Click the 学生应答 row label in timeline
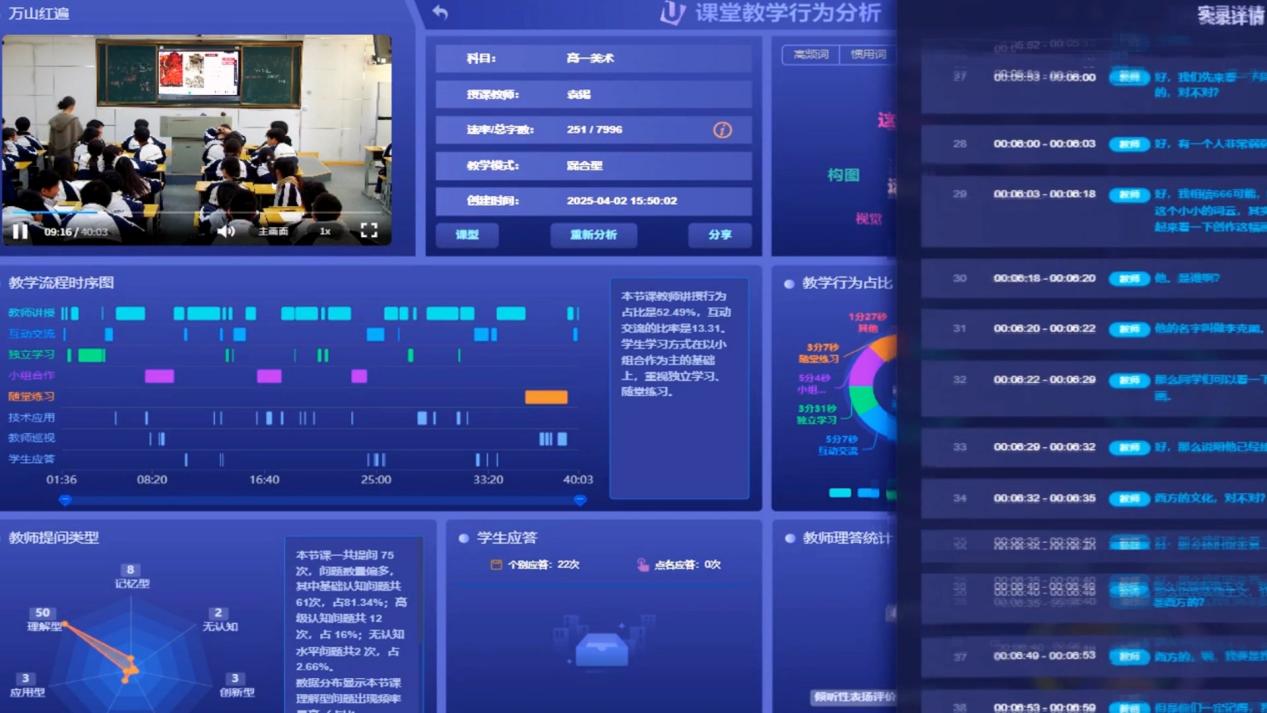This screenshot has width=1267, height=713. click(x=31, y=459)
